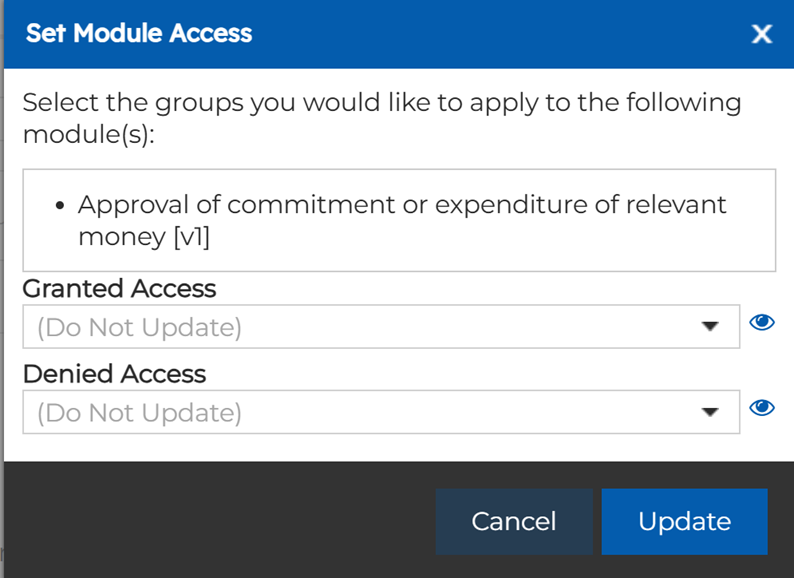Click the empty area of the blue title bar
This screenshot has height=578, width=794.
(x=500, y=34)
